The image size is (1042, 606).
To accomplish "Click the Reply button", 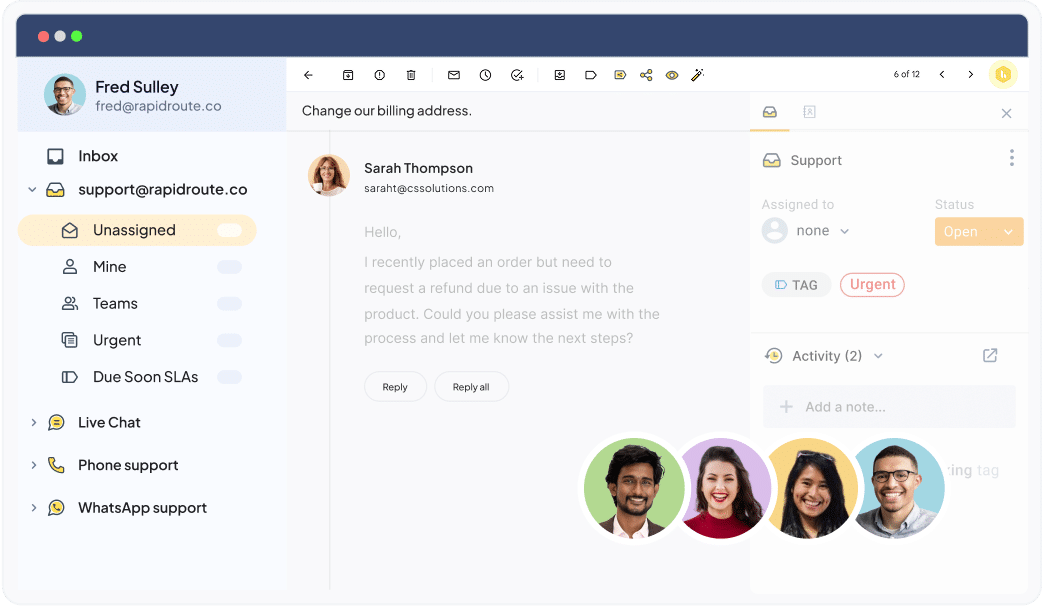I will pyautogui.click(x=395, y=387).
